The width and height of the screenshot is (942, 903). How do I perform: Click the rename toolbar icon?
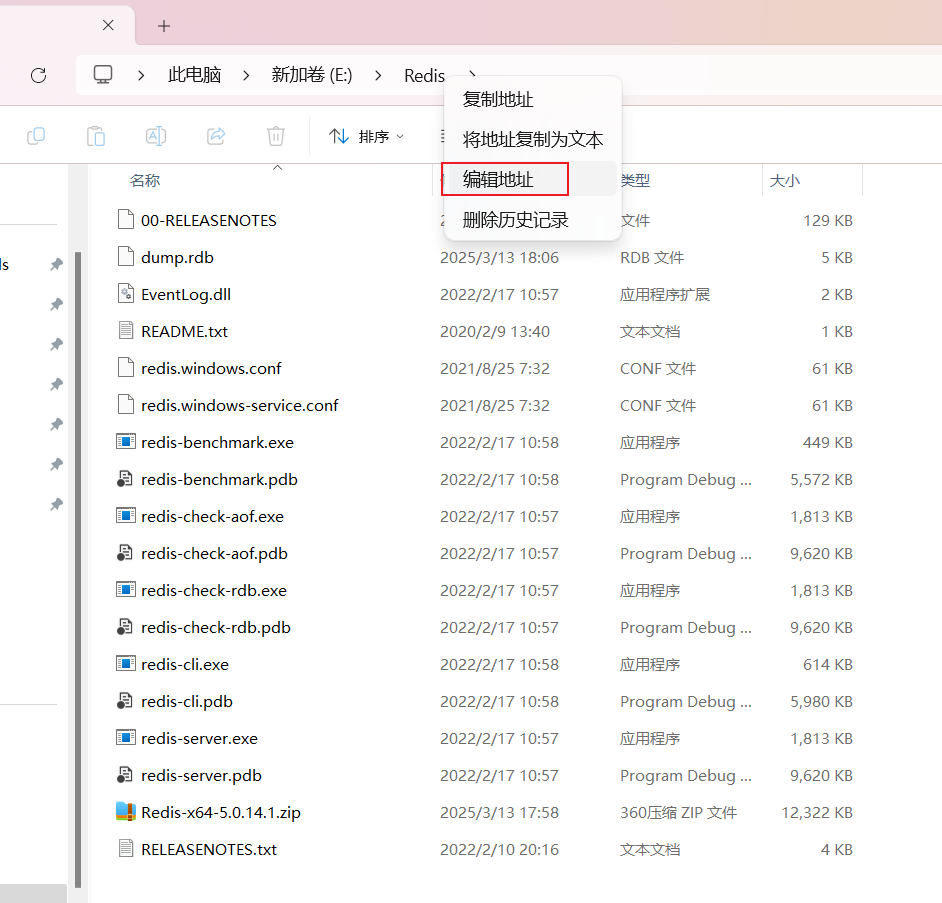[156, 136]
